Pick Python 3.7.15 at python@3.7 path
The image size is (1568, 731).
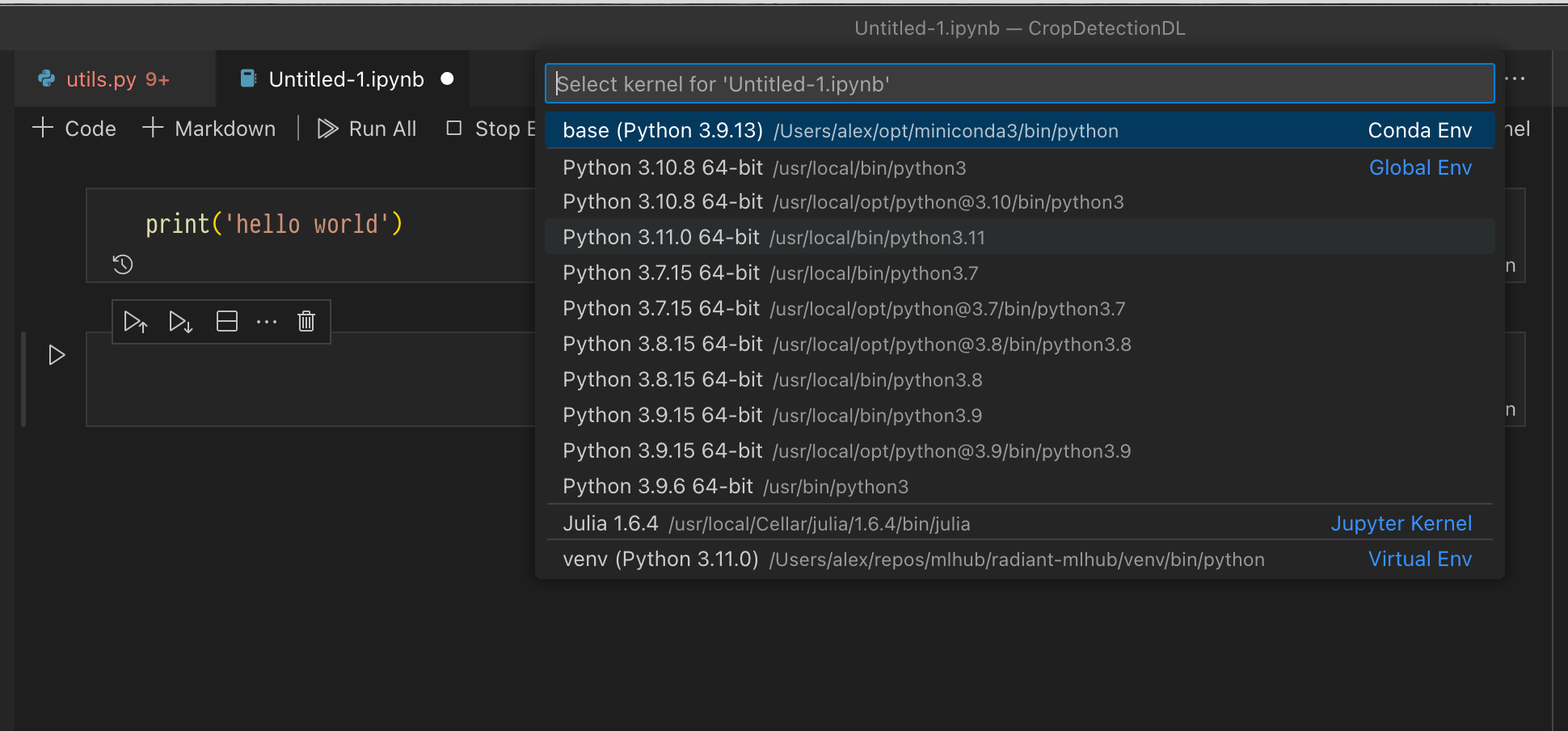coord(1019,308)
